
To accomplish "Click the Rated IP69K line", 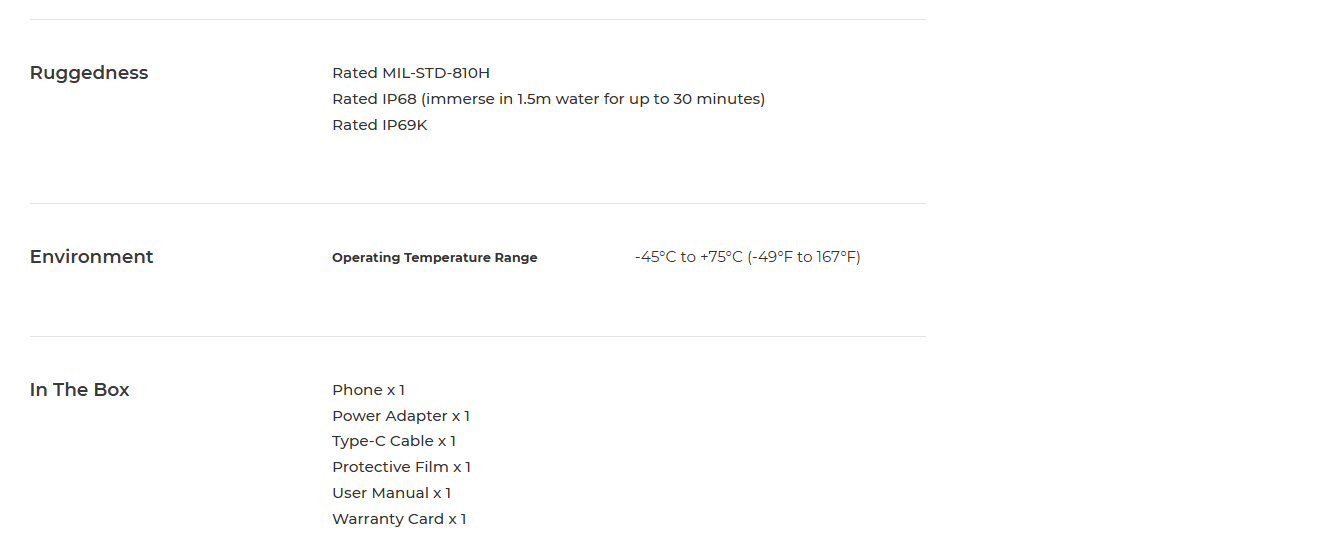I will (x=380, y=125).
